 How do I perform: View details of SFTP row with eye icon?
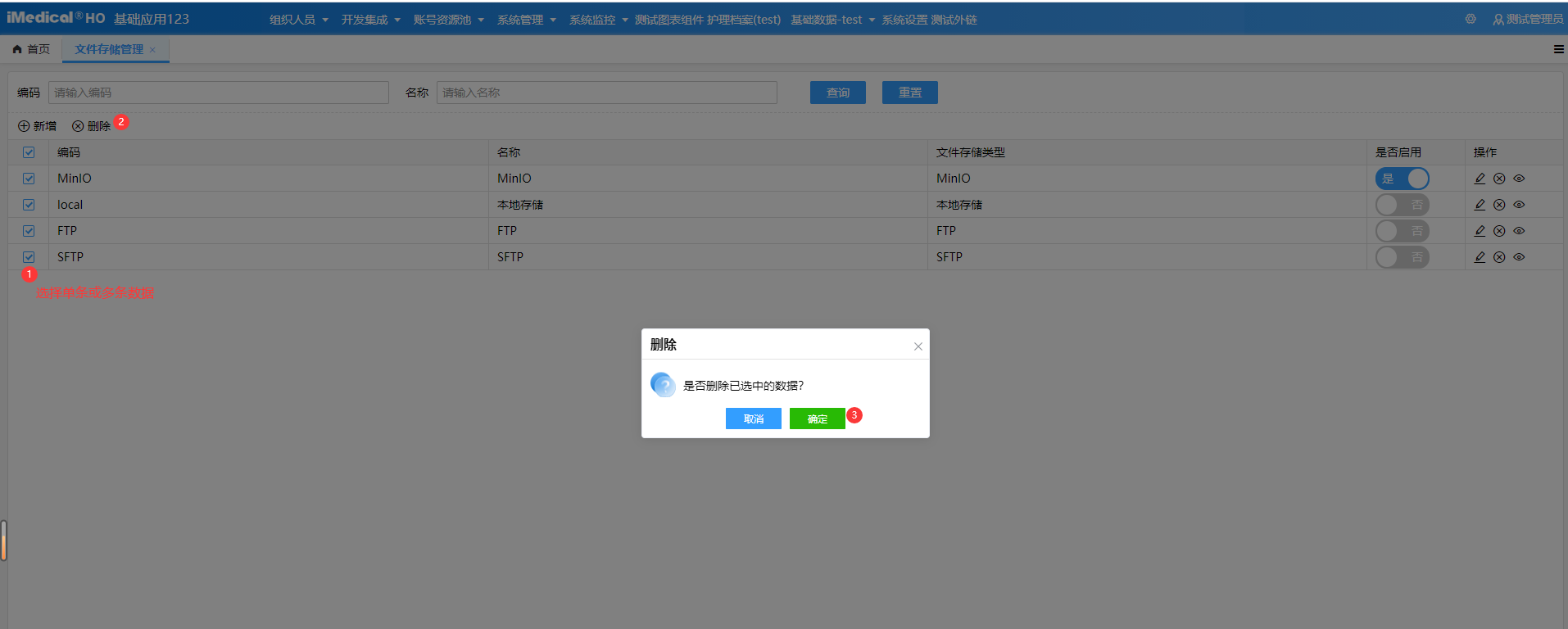(x=1519, y=257)
